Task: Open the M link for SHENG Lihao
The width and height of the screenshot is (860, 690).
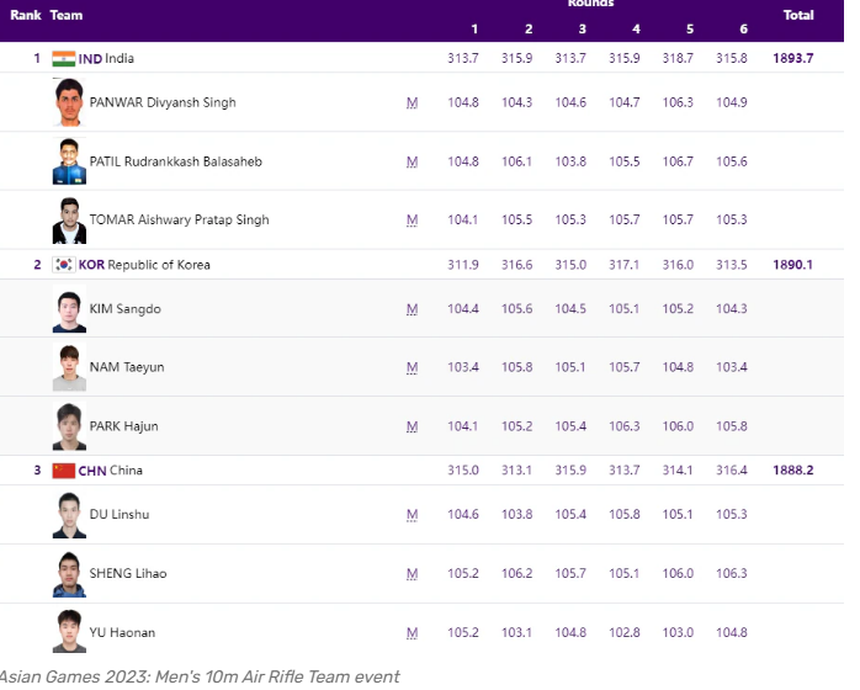Action: coord(412,574)
